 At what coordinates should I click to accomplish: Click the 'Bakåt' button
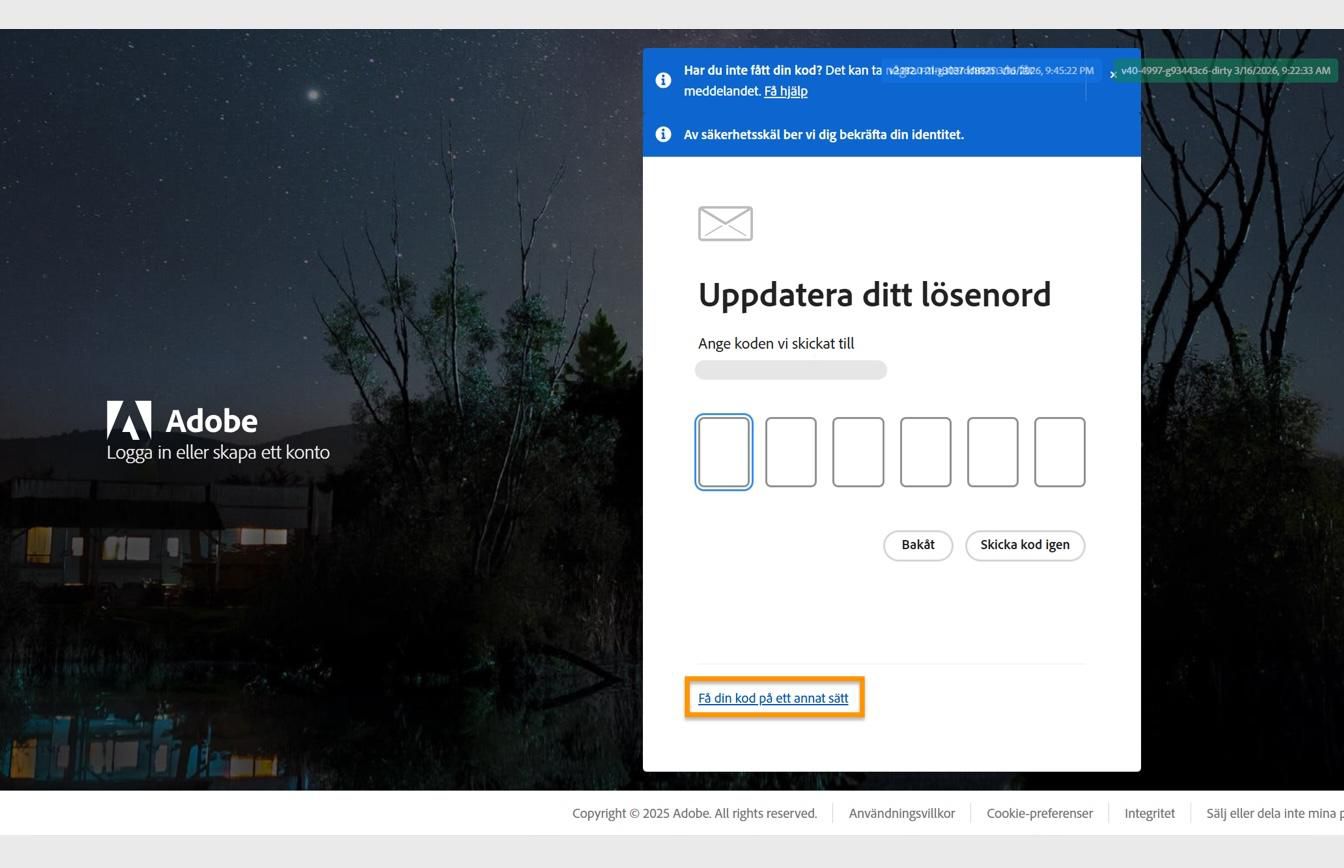pos(917,545)
